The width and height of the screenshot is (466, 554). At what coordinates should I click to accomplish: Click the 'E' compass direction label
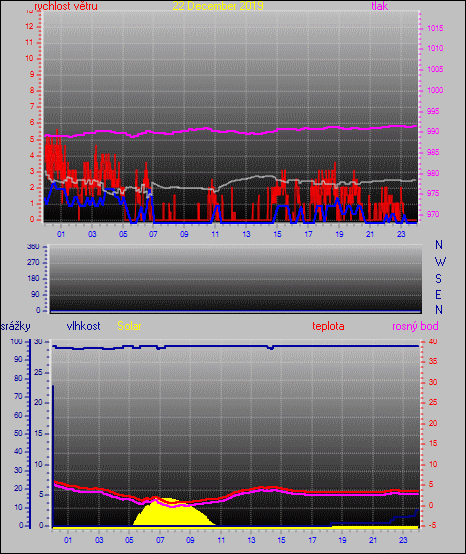[x=438, y=295]
